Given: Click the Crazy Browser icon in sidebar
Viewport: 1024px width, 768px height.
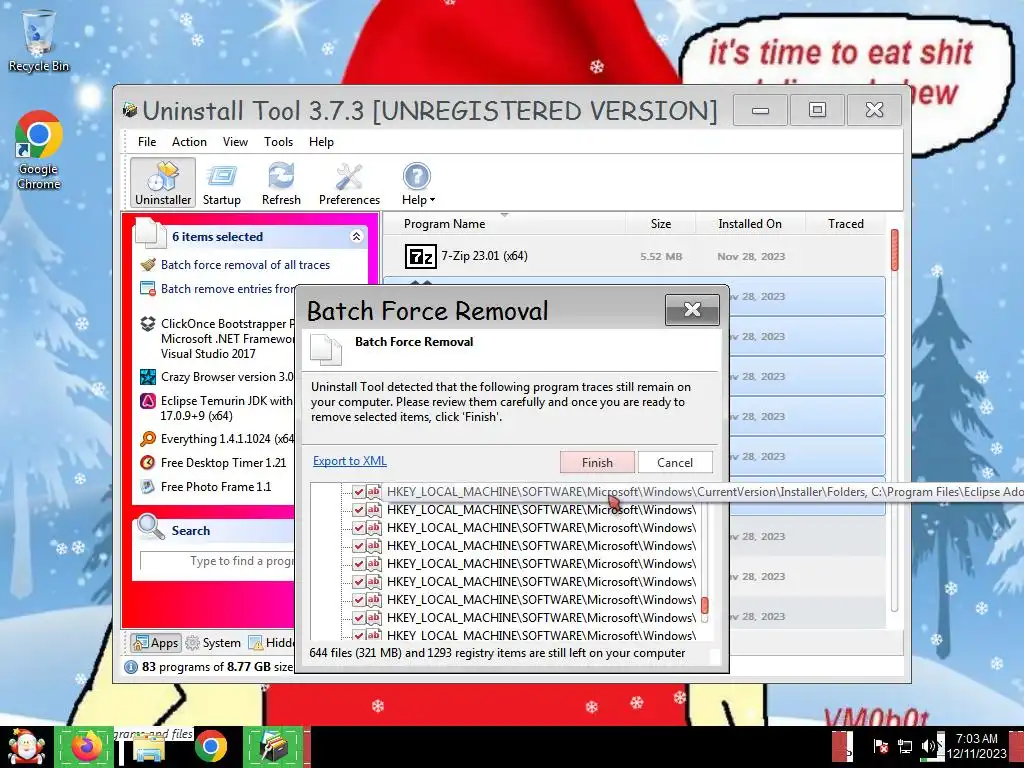Looking at the screenshot, I should 148,377.
